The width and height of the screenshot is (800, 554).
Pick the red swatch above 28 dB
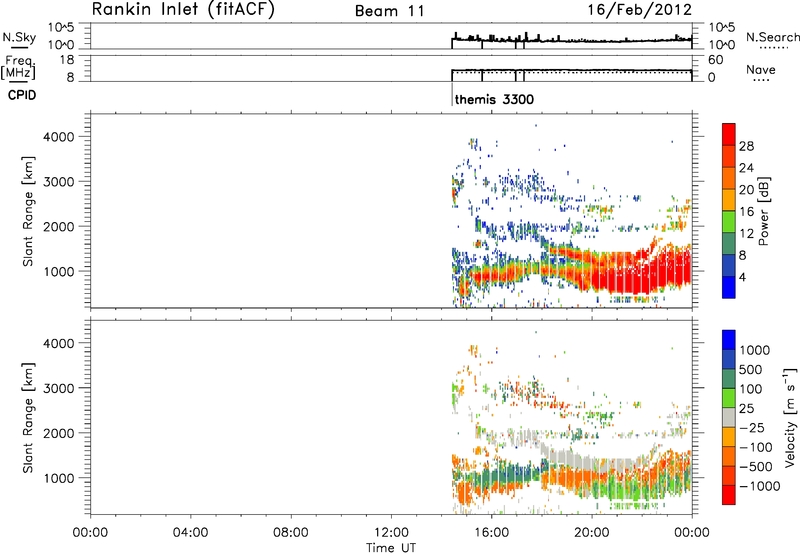(729, 134)
